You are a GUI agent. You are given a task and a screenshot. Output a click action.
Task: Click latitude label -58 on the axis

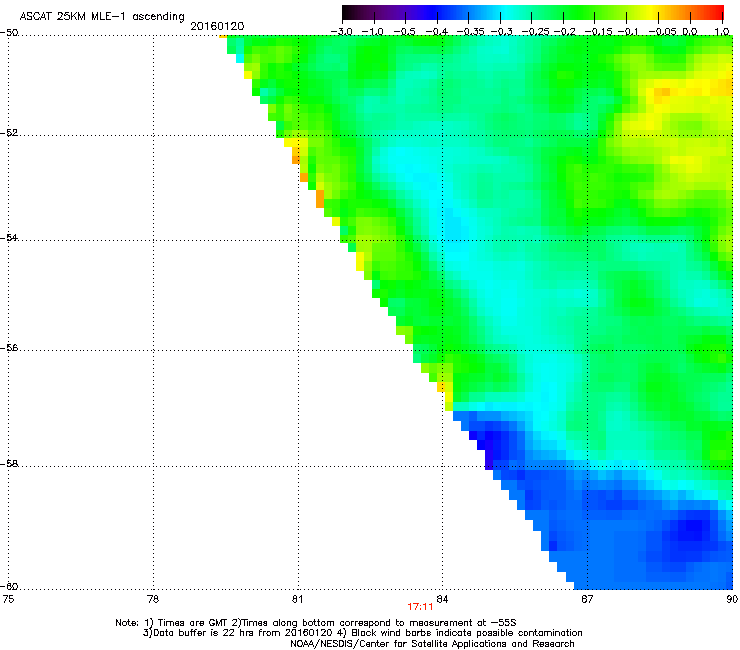[9, 464]
